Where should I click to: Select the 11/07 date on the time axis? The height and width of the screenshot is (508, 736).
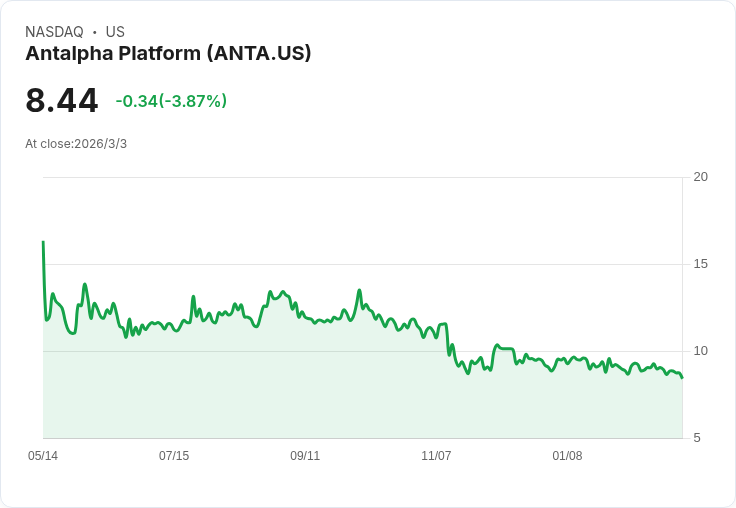tap(436, 456)
